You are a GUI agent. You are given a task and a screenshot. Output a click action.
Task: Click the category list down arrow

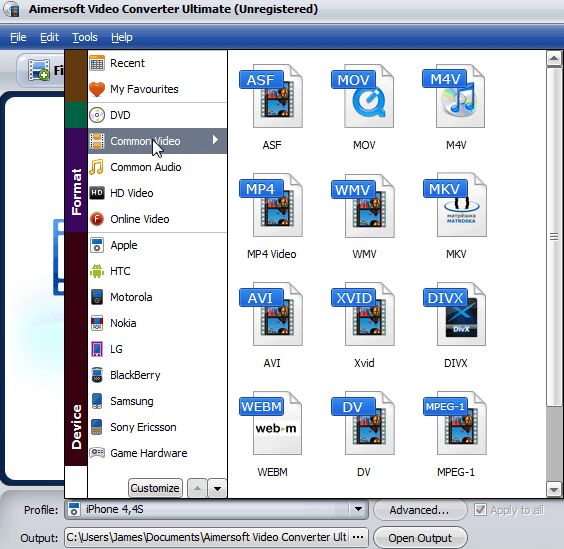pyautogui.click(x=217, y=488)
